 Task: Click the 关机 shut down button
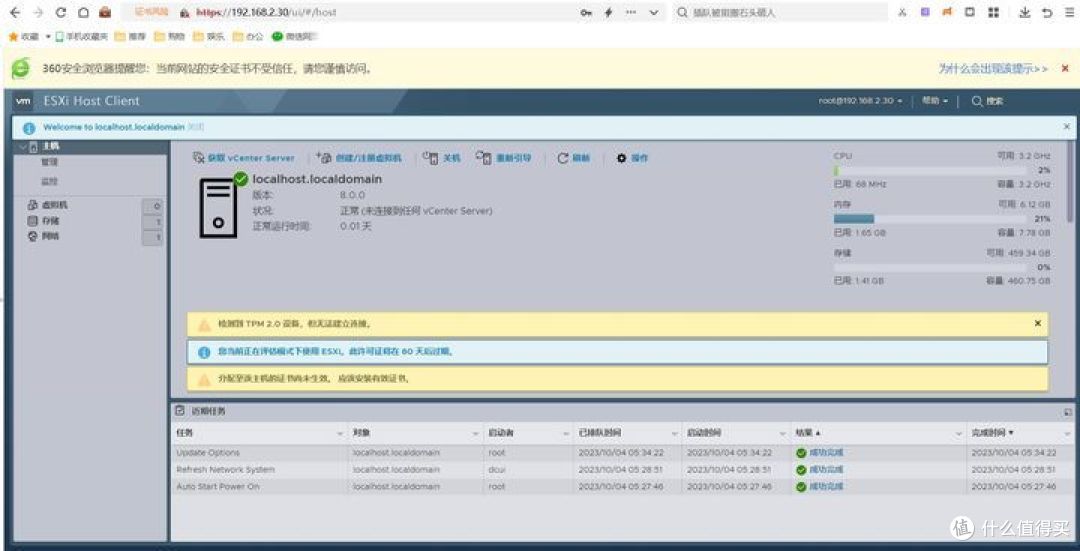coord(441,158)
